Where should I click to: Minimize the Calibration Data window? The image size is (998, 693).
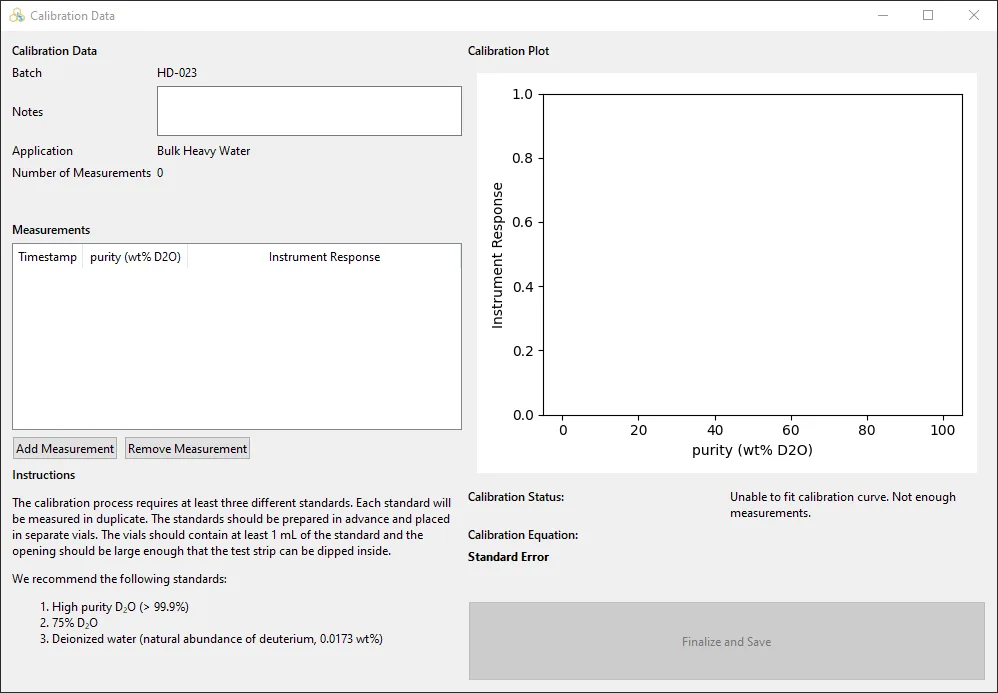click(883, 15)
